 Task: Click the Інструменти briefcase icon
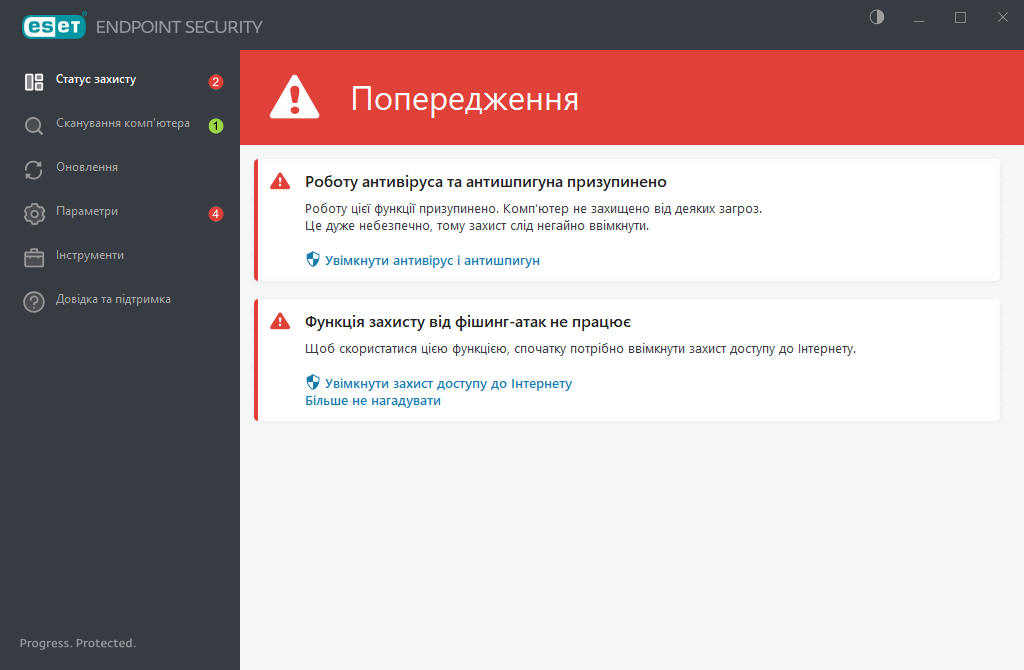coord(32,256)
